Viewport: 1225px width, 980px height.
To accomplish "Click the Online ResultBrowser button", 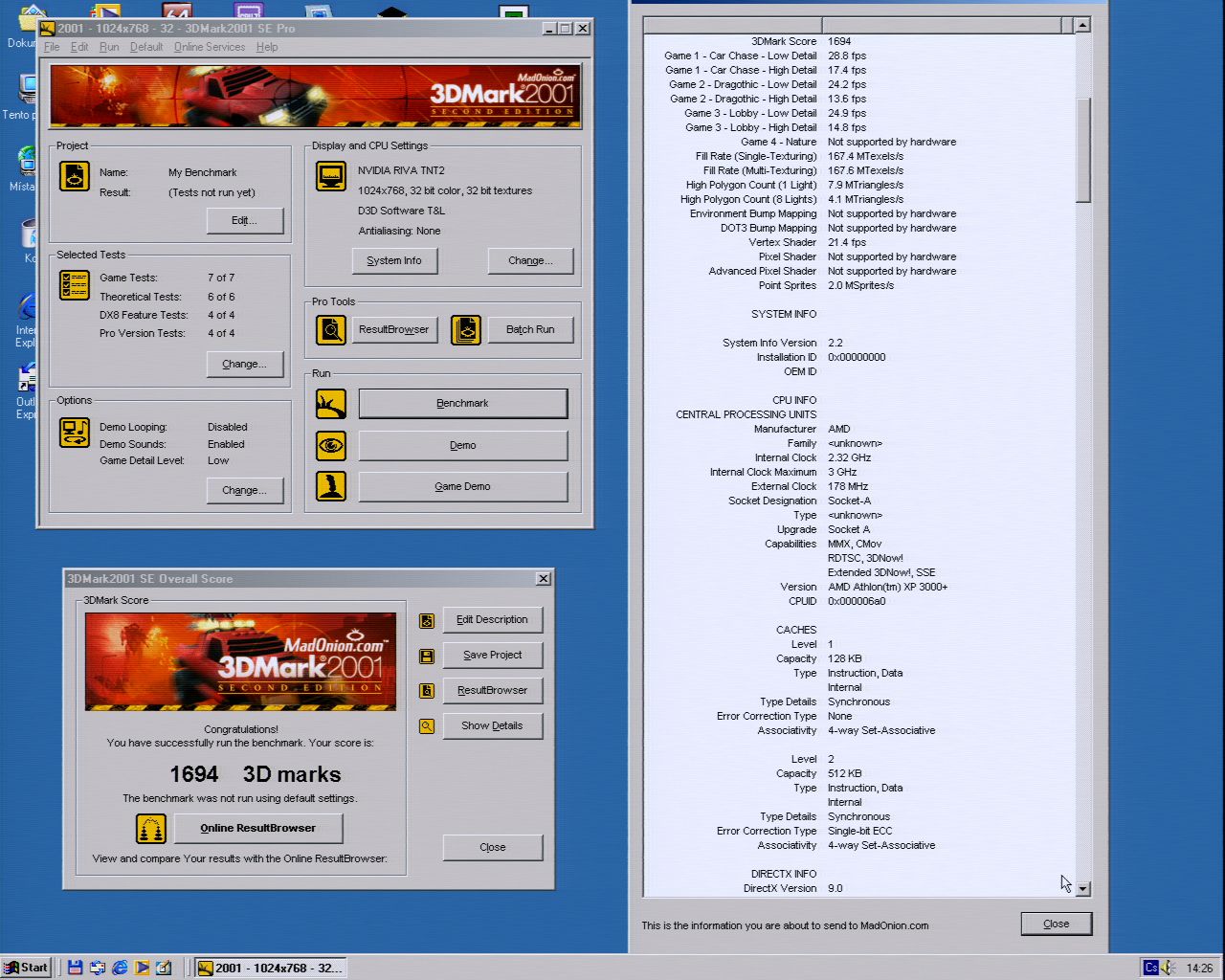I will 258,828.
